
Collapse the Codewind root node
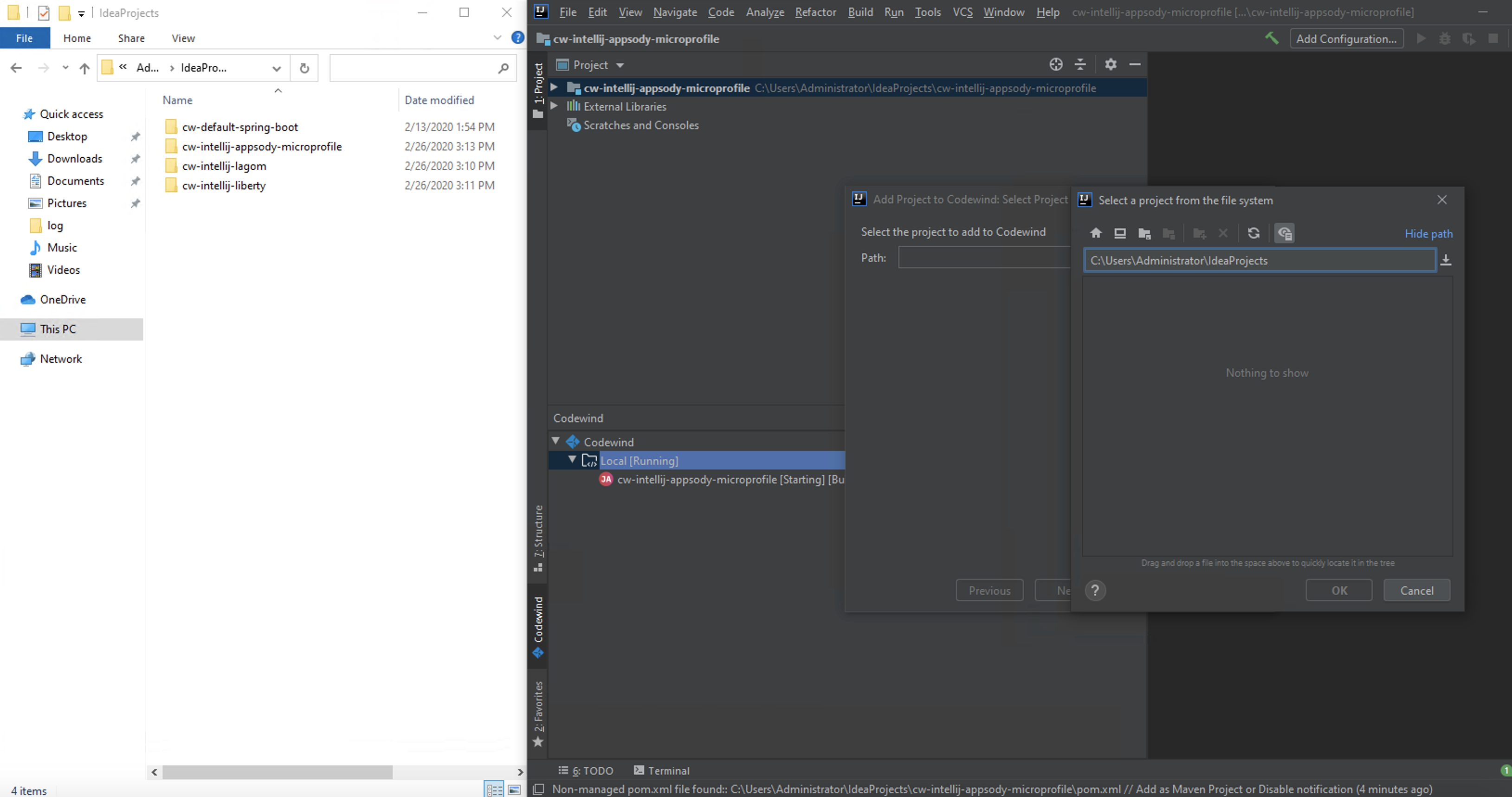[x=555, y=441]
